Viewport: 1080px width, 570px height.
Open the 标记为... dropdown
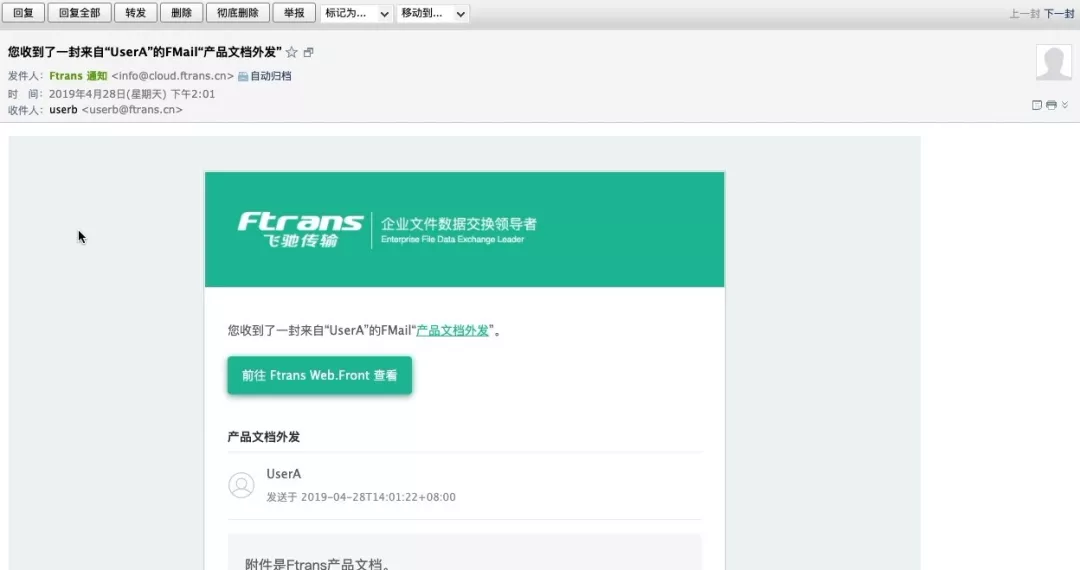[x=356, y=13]
